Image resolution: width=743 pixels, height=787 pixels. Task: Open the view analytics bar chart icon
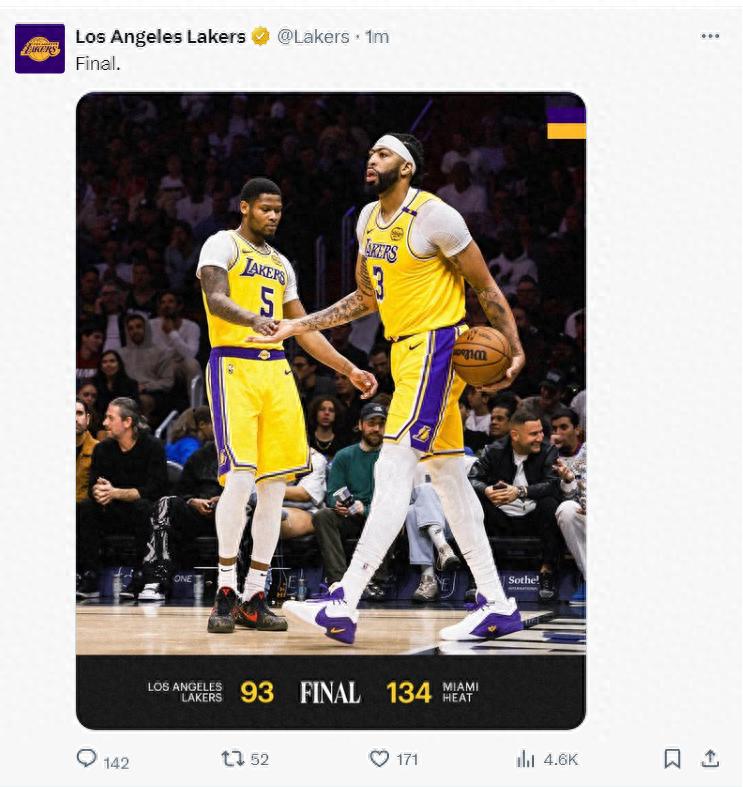tap(526, 759)
